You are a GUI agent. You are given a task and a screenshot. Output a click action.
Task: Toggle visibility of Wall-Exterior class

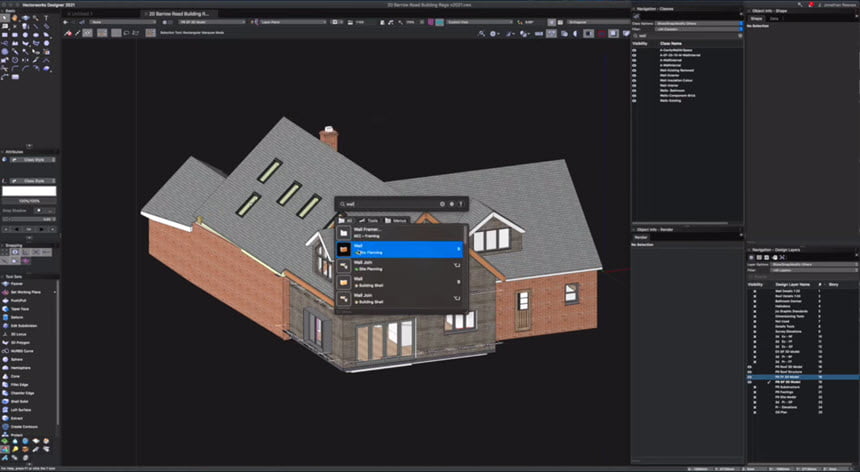coord(635,75)
